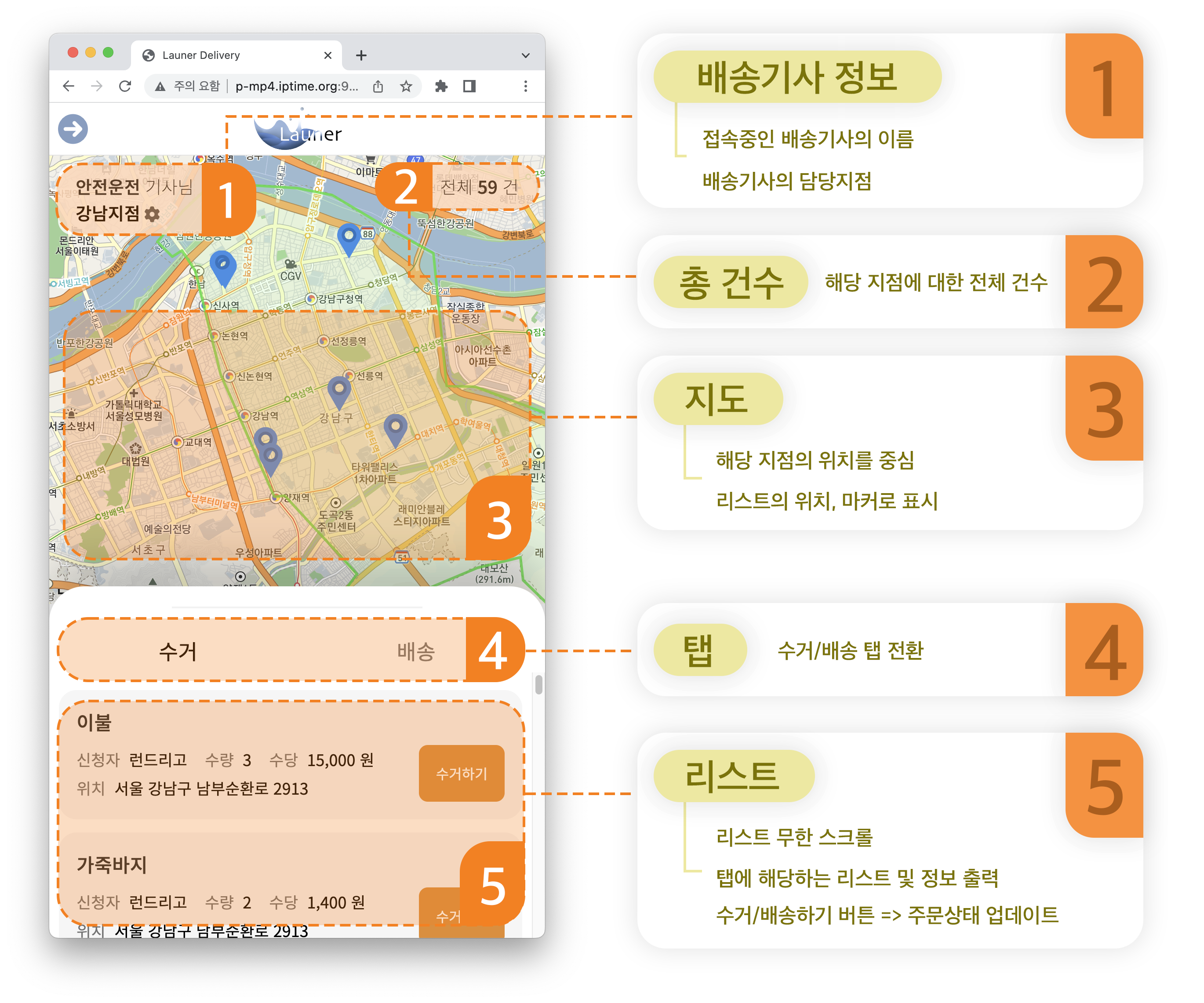The width and height of the screenshot is (1204, 1003).
Task: Click the browser reload button
Action: click(125, 86)
